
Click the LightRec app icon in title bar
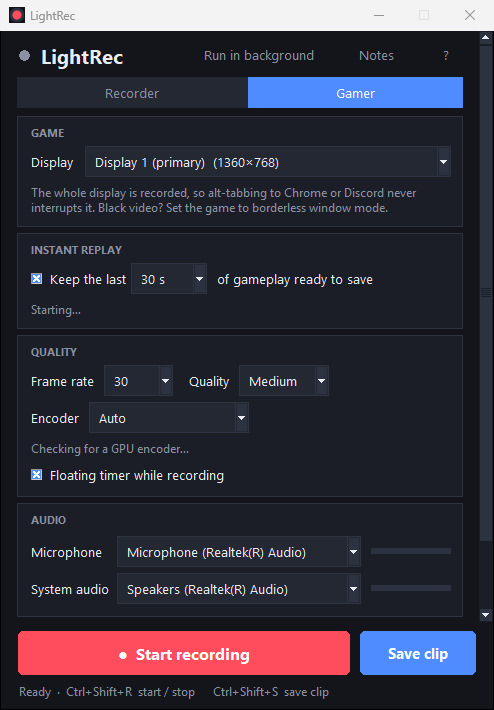point(17,15)
